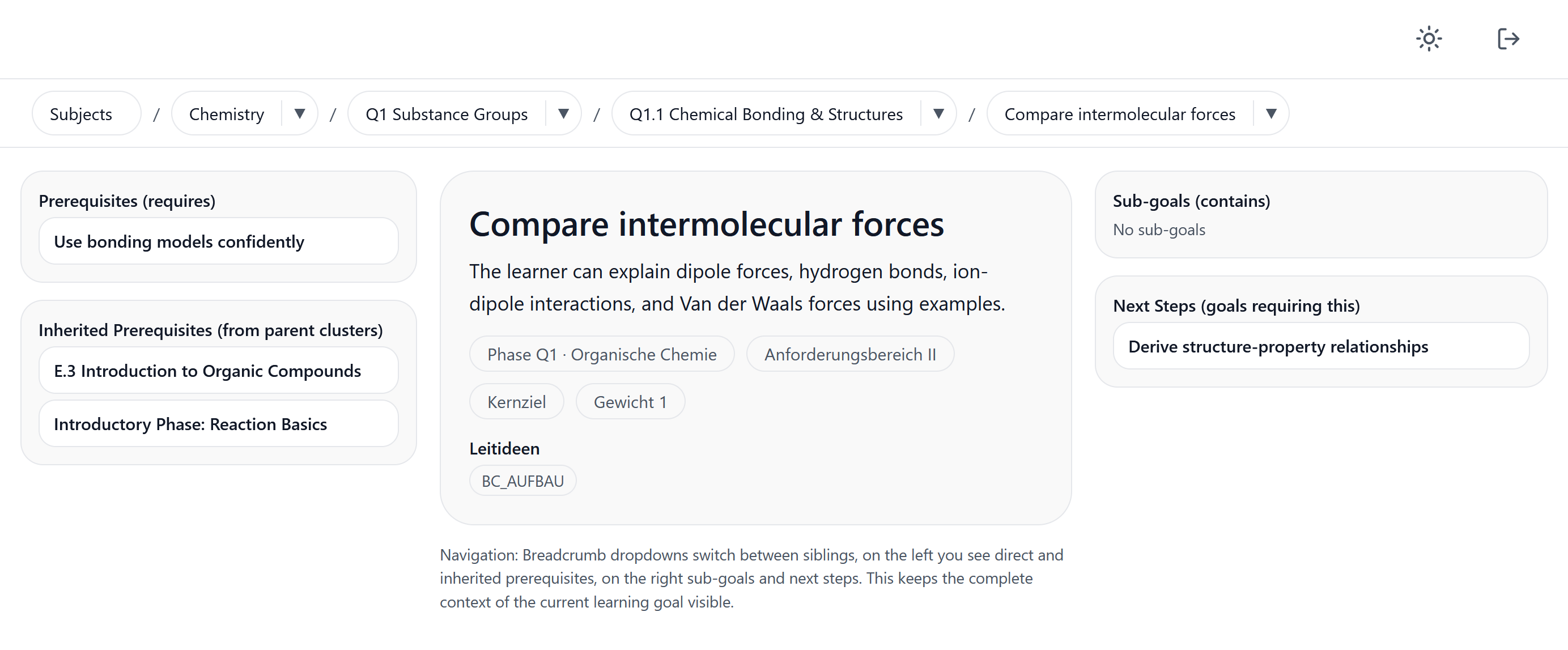Select the Kernziel tag
The height and width of the screenshot is (650, 1568).
(x=516, y=402)
